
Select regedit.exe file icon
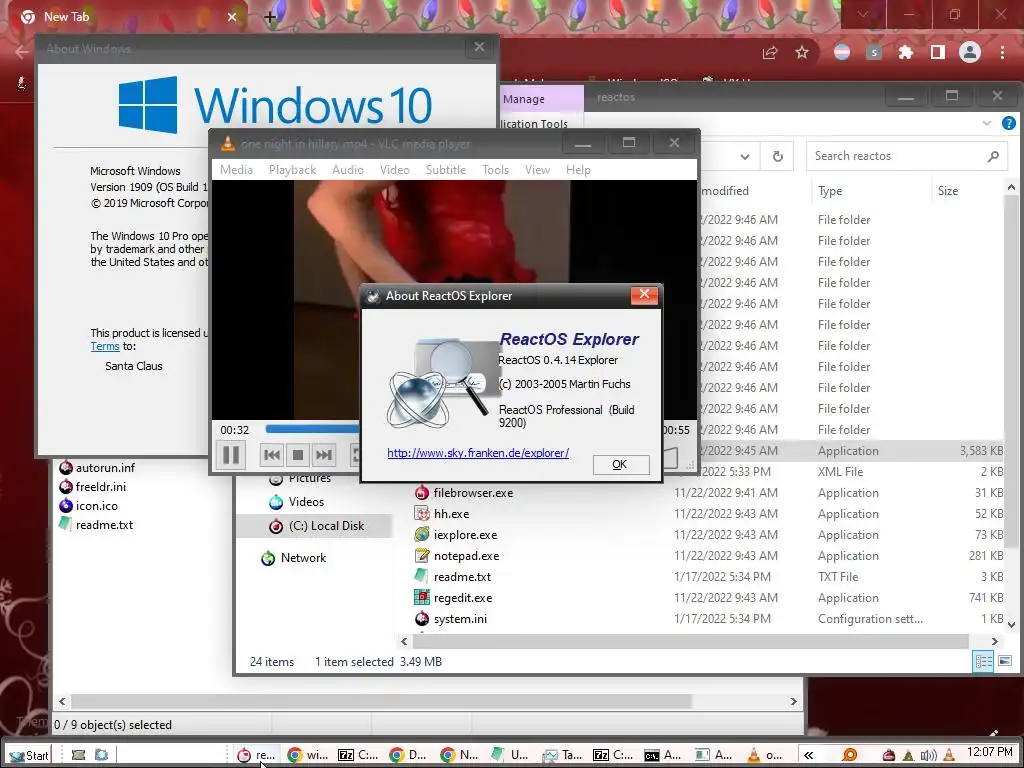click(423, 598)
